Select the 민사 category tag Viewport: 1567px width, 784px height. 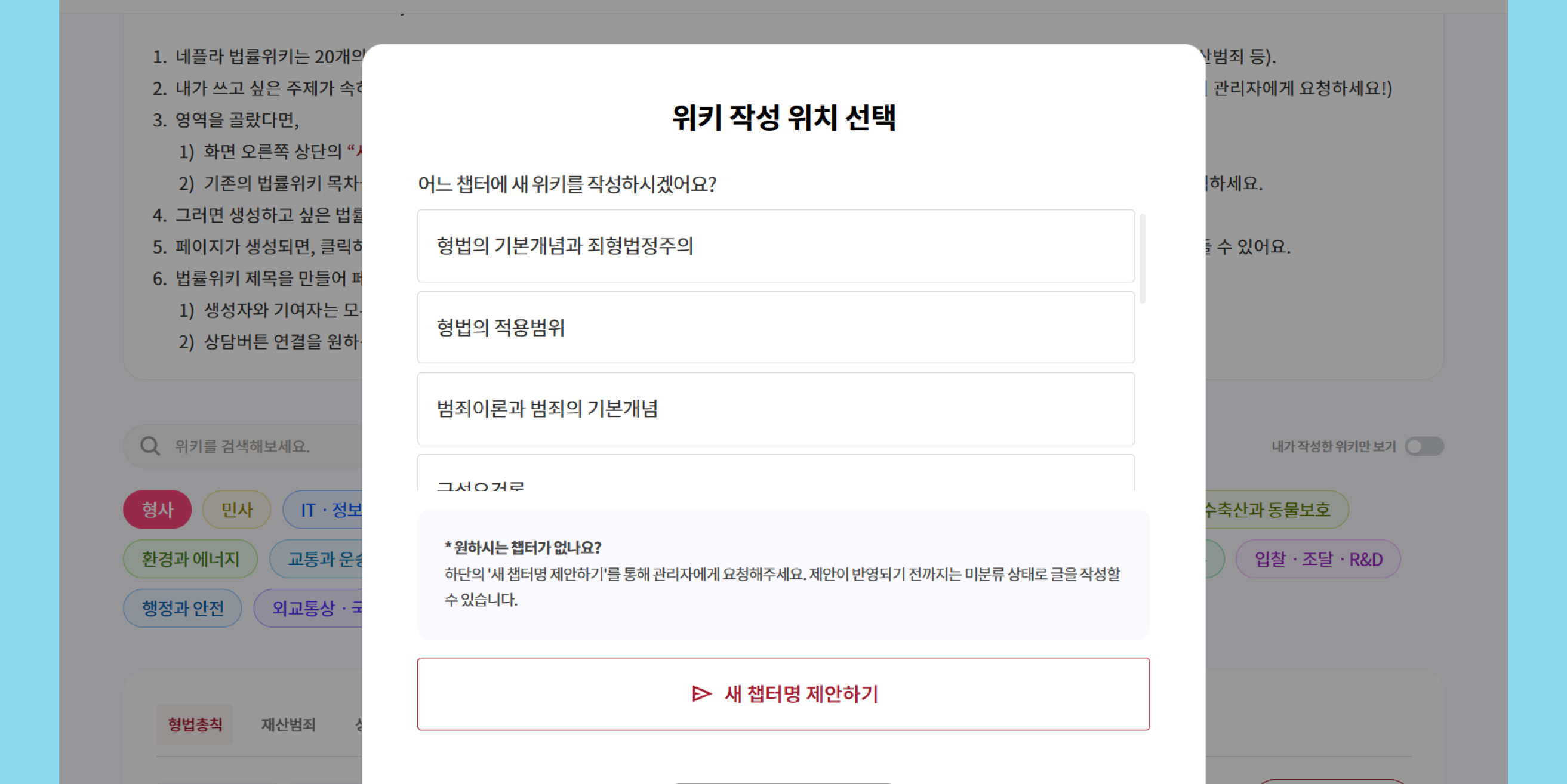point(236,510)
